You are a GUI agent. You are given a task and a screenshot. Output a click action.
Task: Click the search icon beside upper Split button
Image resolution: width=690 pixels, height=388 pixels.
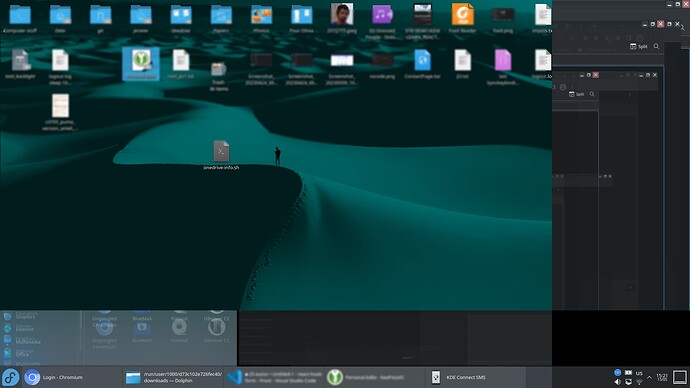(x=657, y=46)
